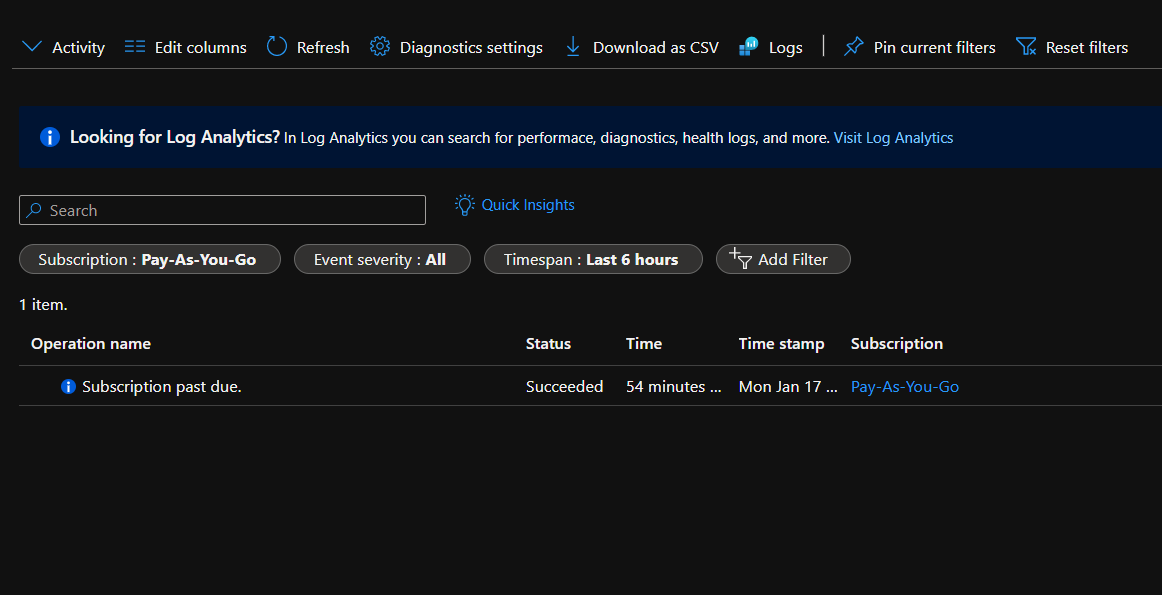The width and height of the screenshot is (1162, 595).
Task: Sort by Time stamp column header
Action: pyautogui.click(x=781, y=343)
